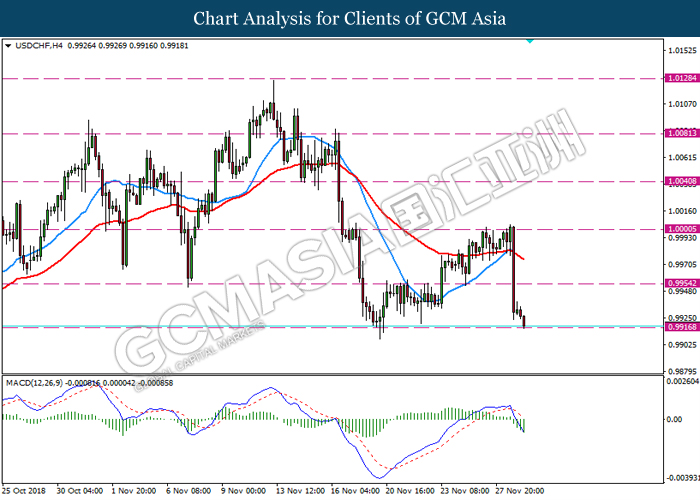Click the 1.00005 price level label

pyautogui.click(x=682, y=229)
